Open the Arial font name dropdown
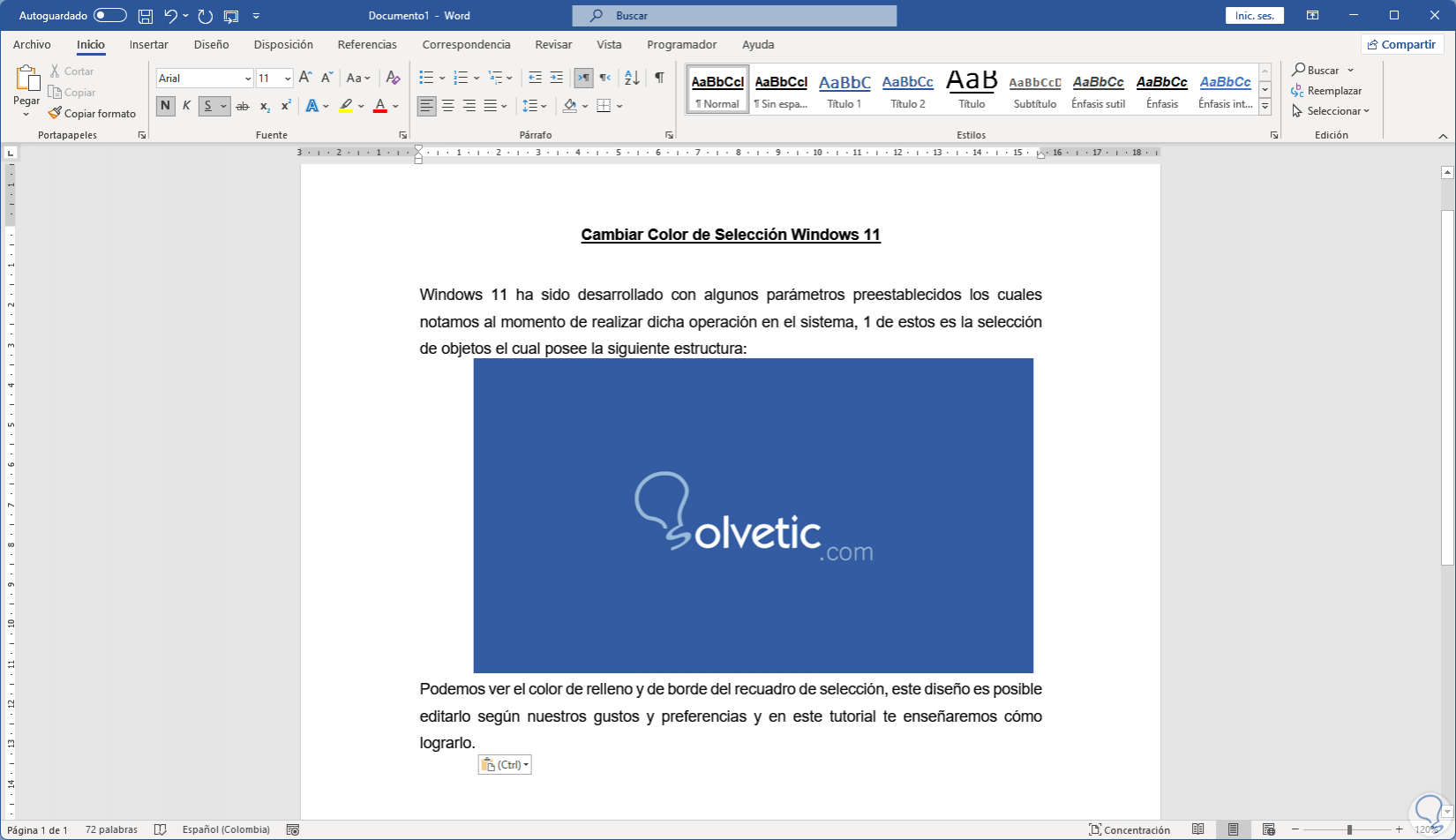This screenshot has height=840, width=1456. tap(248, 79)
